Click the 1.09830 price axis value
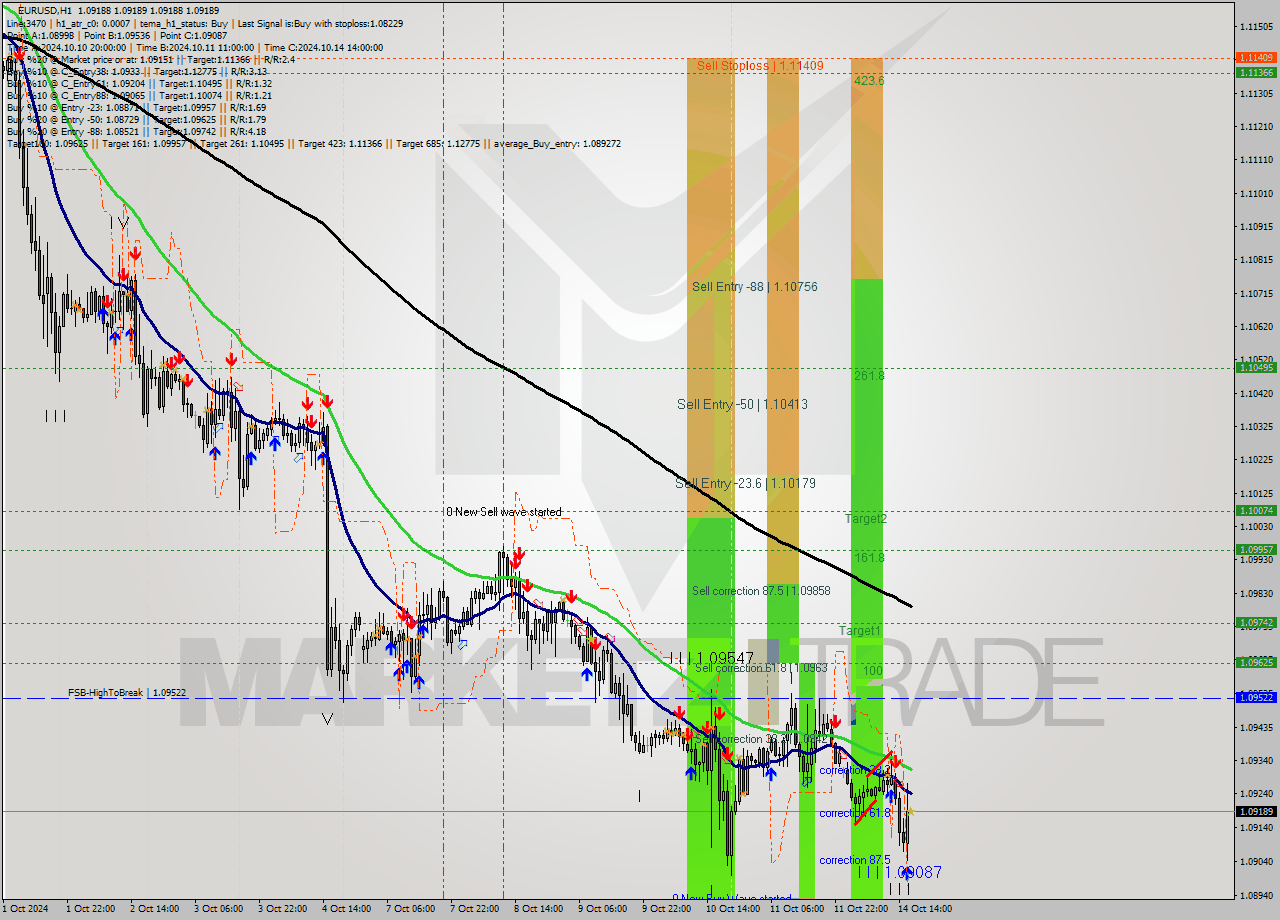1280x920 pixels. pos(1255,593)
